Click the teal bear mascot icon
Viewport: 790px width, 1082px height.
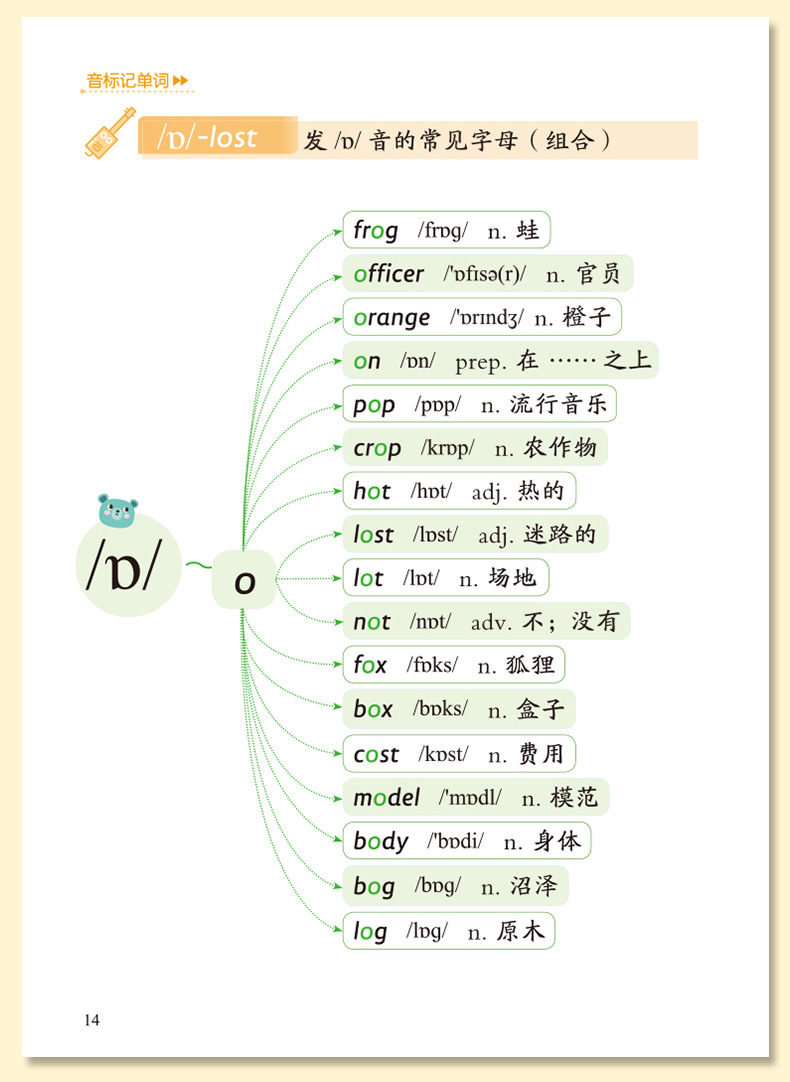pyautogui.click(x=117, y=511)
